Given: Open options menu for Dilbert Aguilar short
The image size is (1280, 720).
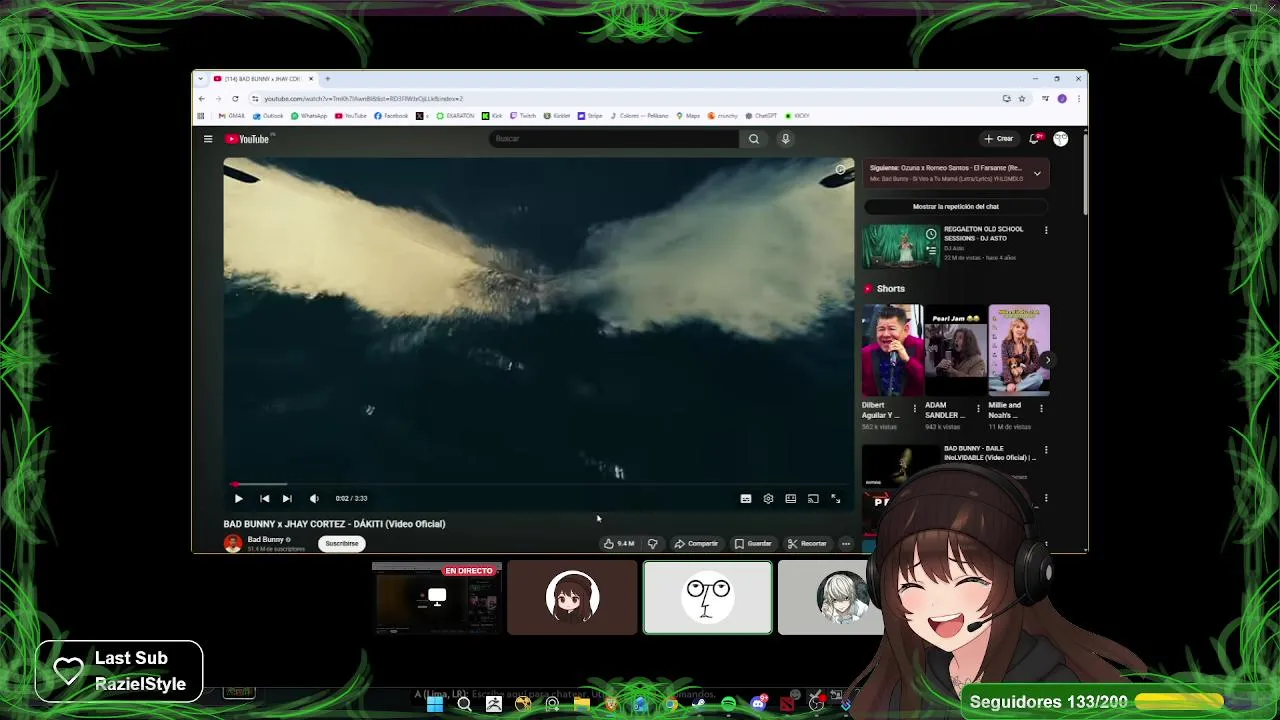Looking at the screenshot, I should click(x=914, y=408).
